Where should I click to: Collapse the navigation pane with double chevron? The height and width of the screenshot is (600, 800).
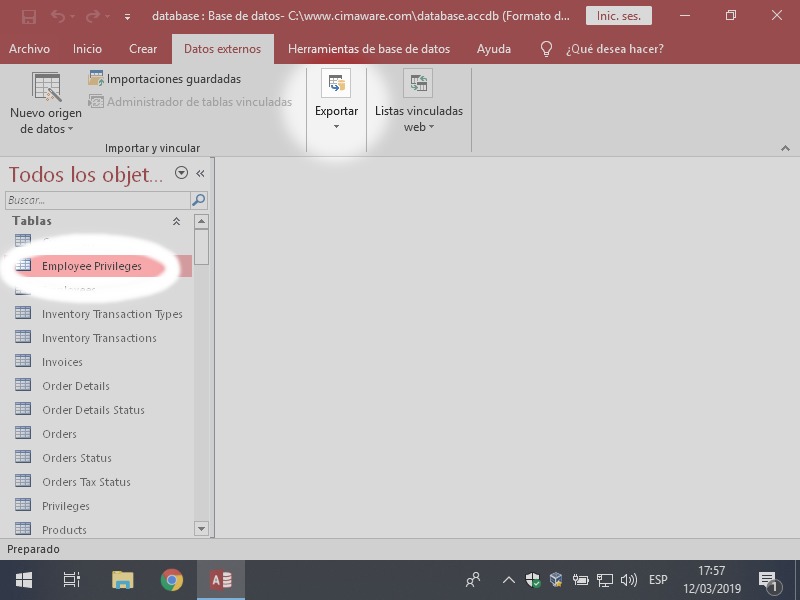(200, 173)
